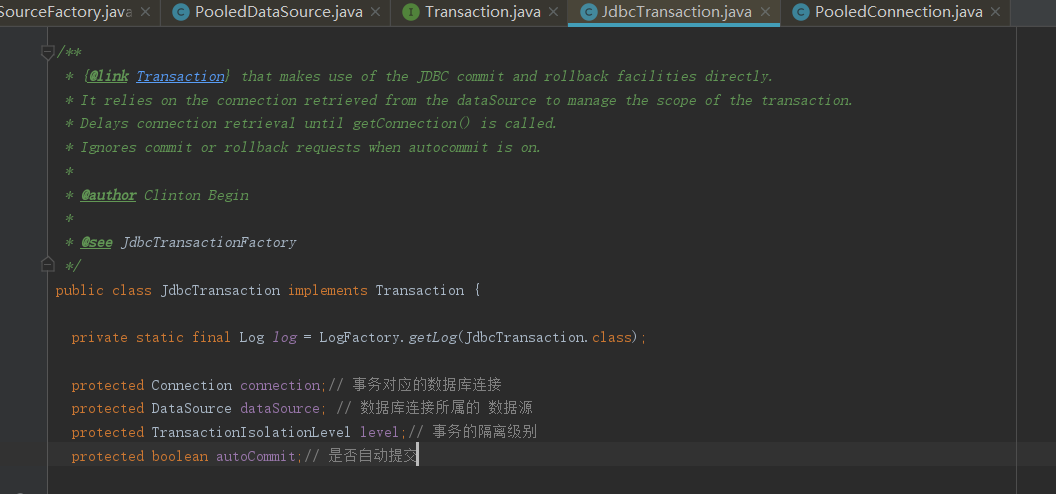Click the interface icon on Transaction.java tab

coord(410,12)
